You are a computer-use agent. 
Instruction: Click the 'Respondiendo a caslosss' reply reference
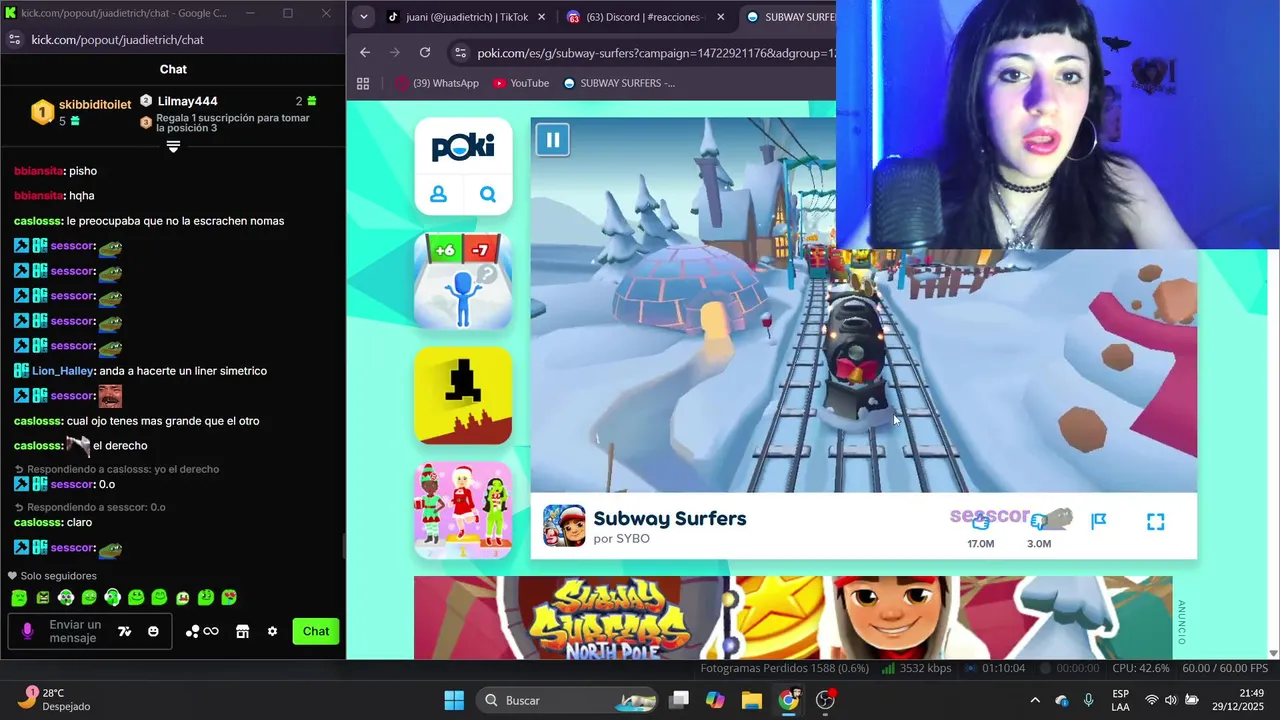pyautogui.click(x=117, y=469)
